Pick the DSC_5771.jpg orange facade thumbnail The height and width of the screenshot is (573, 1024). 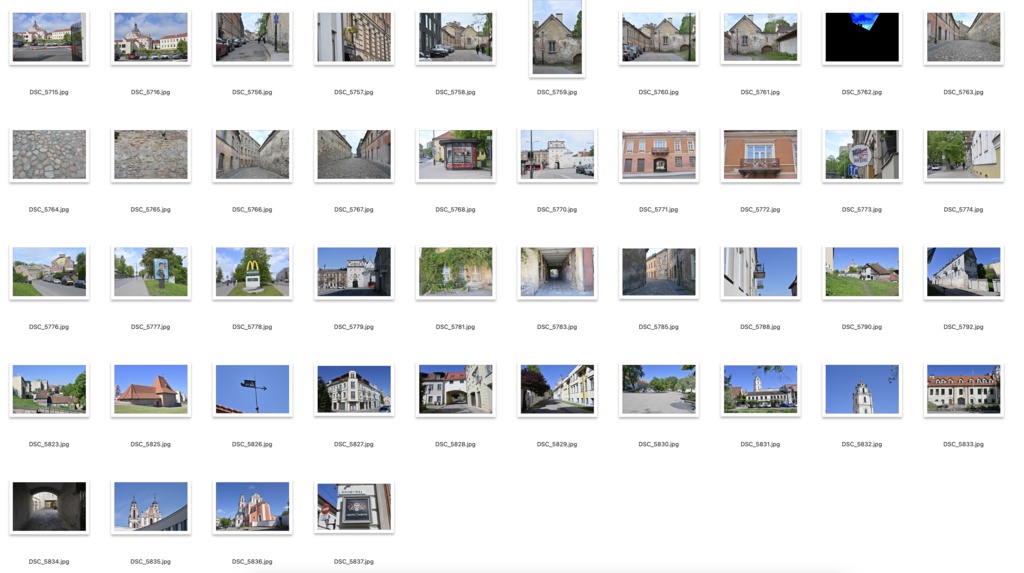click(x=658, y=155)
